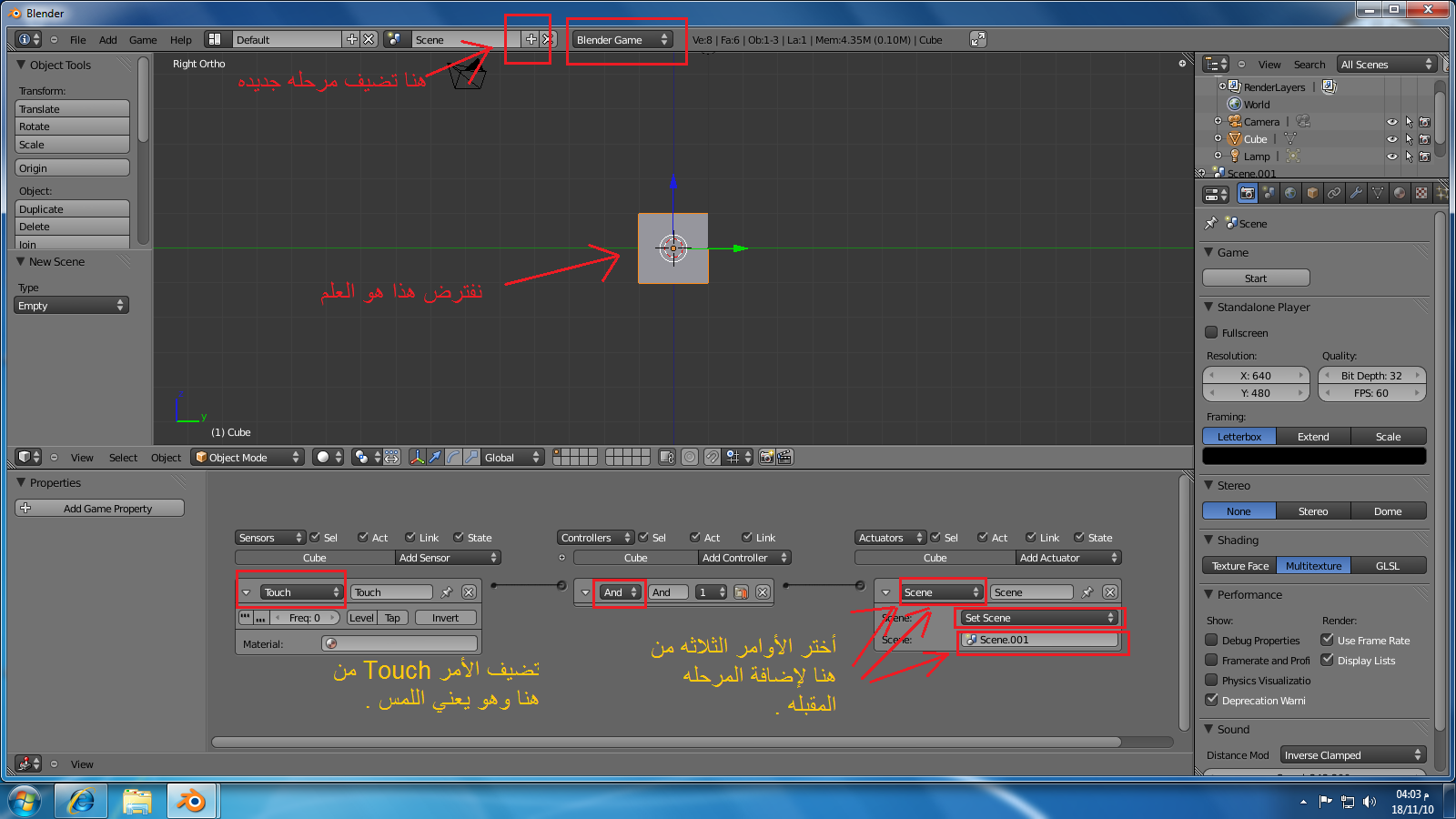Open the Texture properties tab (checker icon)
This screenshot has width=1456, height=819.
(1421, 193)
